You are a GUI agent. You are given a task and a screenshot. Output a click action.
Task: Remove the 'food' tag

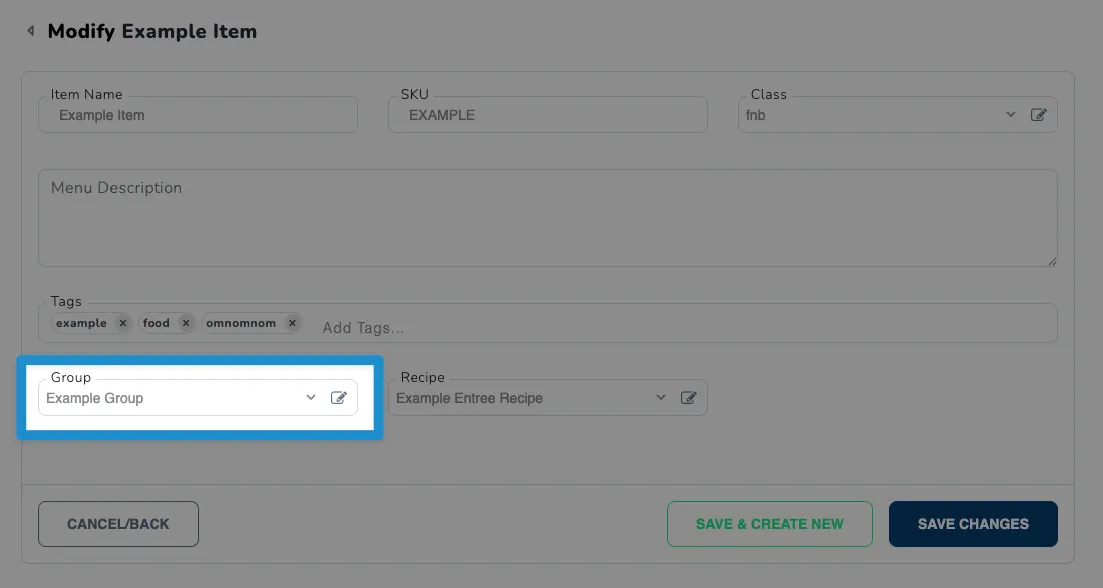tap(186, 323)
